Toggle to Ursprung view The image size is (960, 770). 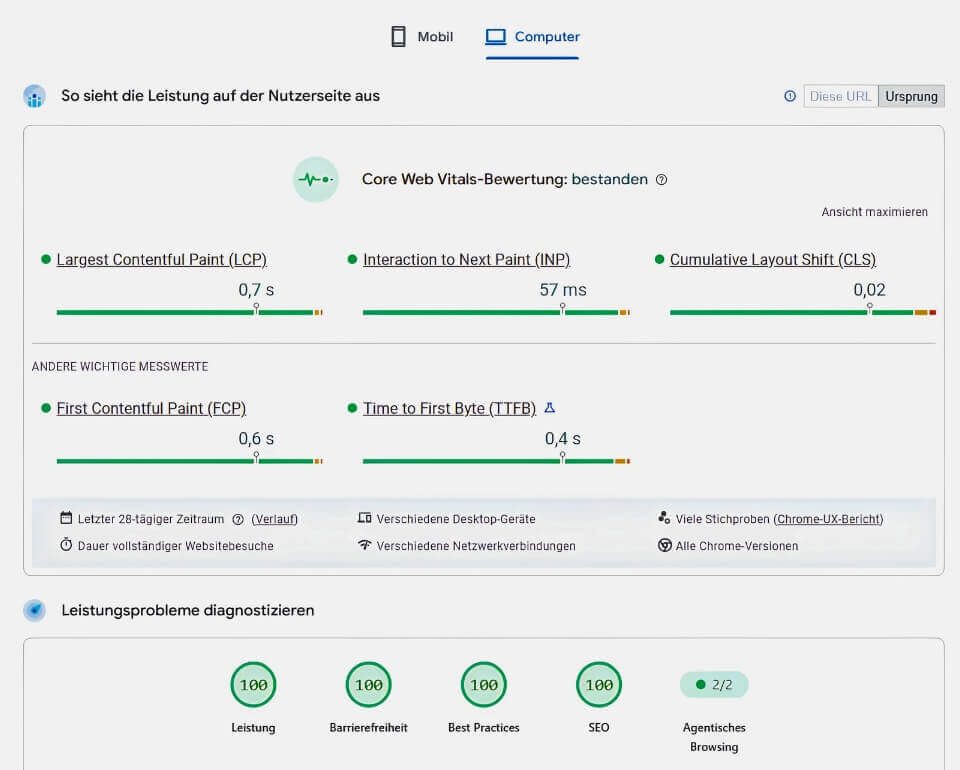tap(911, 96)
